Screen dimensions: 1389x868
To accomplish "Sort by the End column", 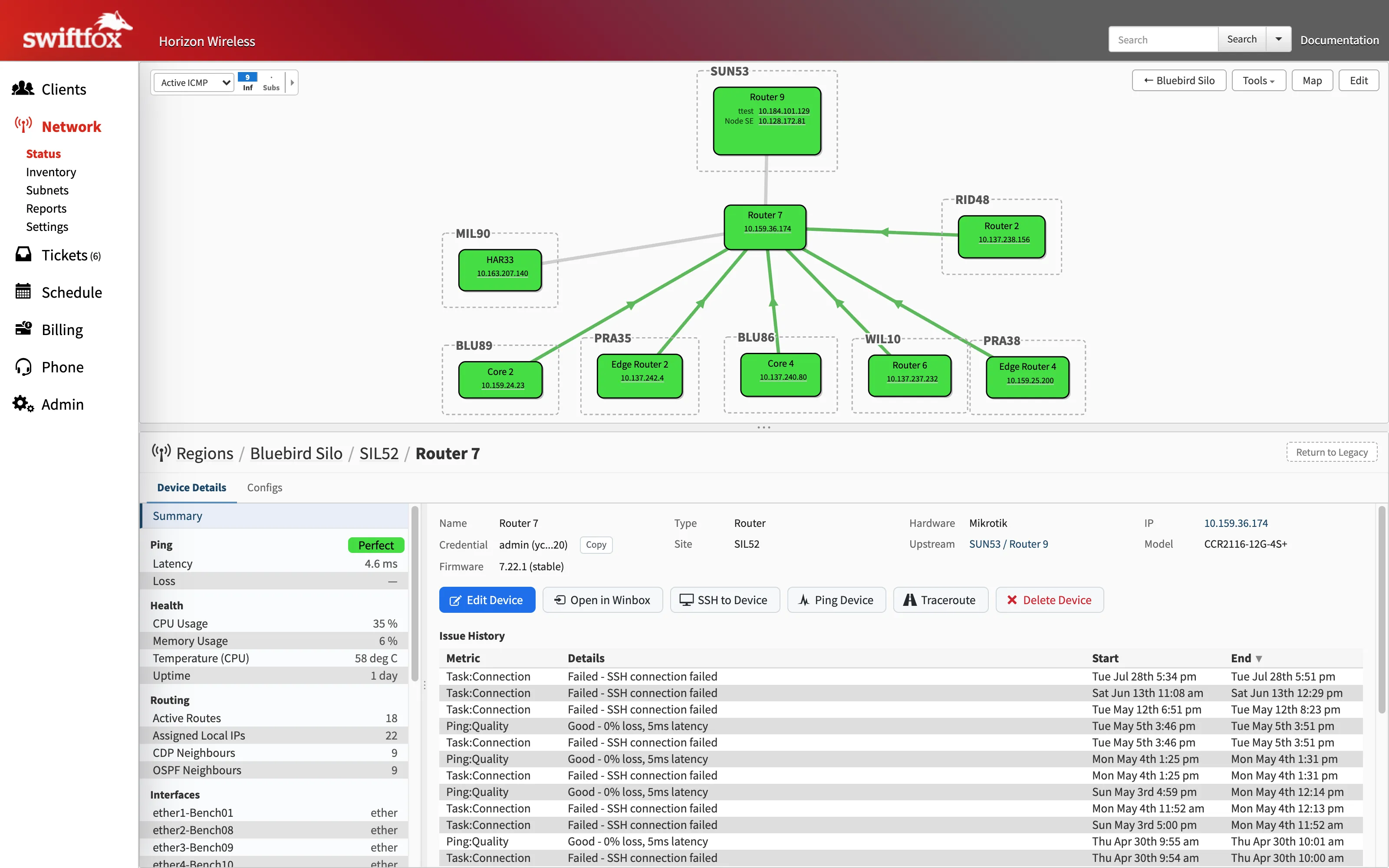I will click(1246, 658).
